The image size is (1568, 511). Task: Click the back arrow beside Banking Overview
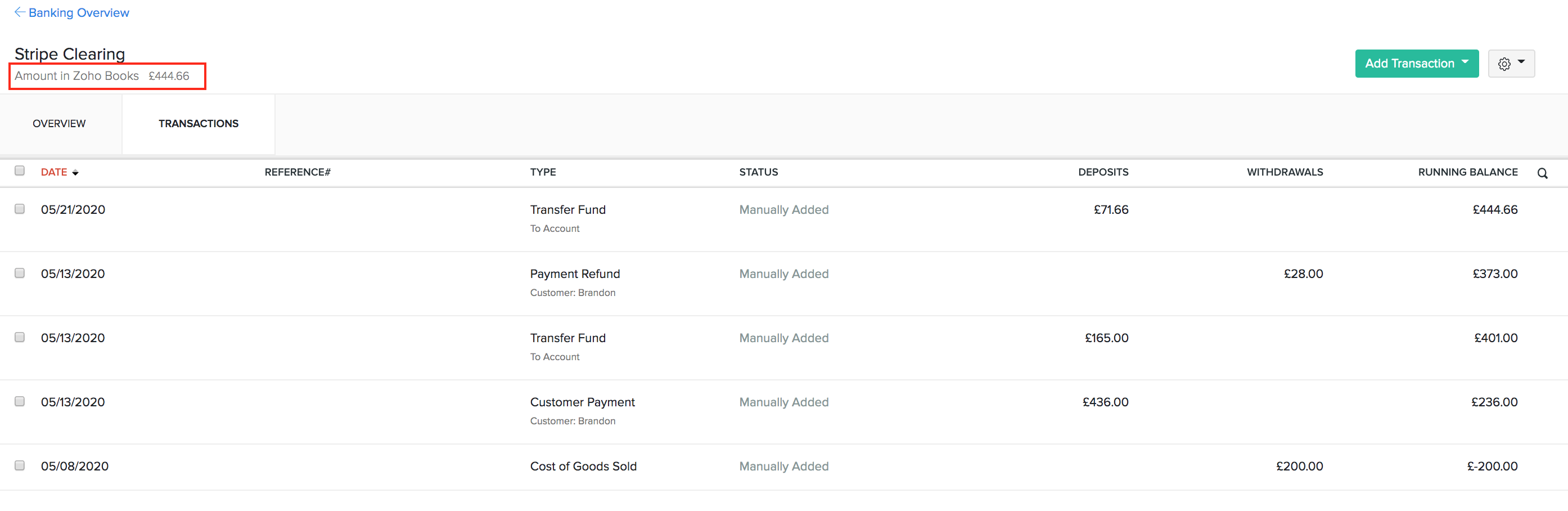19,12
